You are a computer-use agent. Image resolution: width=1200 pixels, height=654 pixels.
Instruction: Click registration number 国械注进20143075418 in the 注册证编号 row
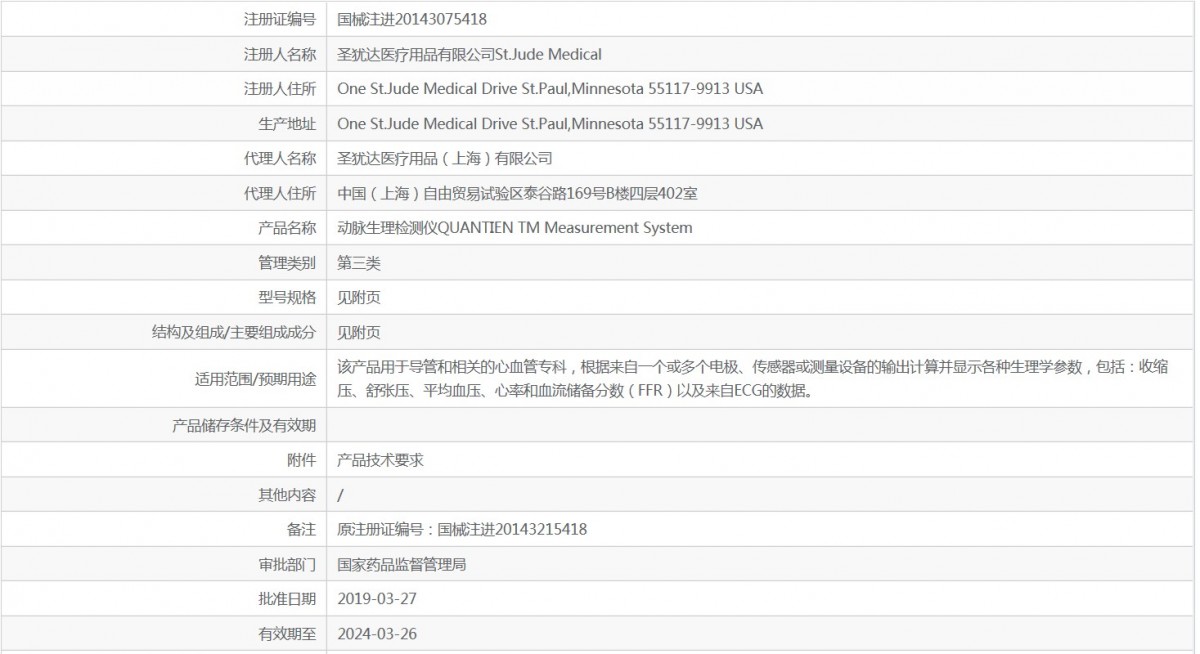coord(412,19)
